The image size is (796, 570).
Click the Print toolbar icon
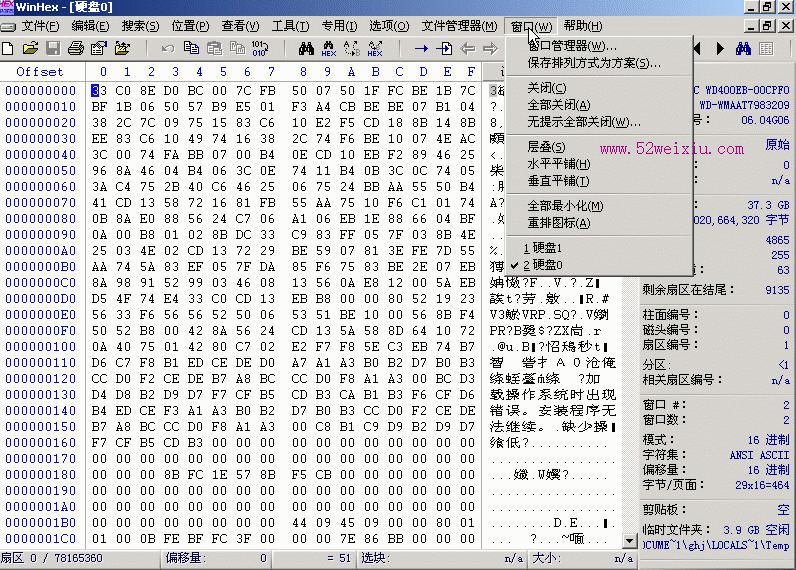tap(76, 49)
